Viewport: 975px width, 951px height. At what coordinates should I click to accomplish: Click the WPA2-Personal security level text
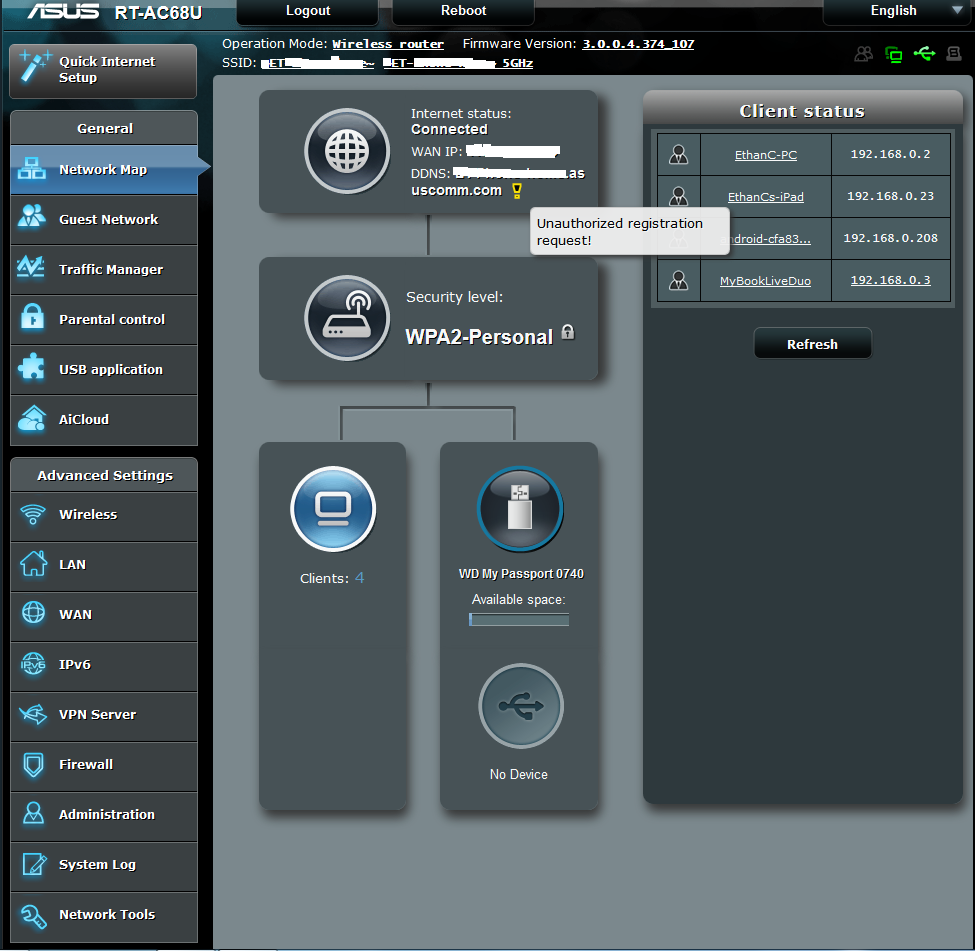(x=479, y=337)
